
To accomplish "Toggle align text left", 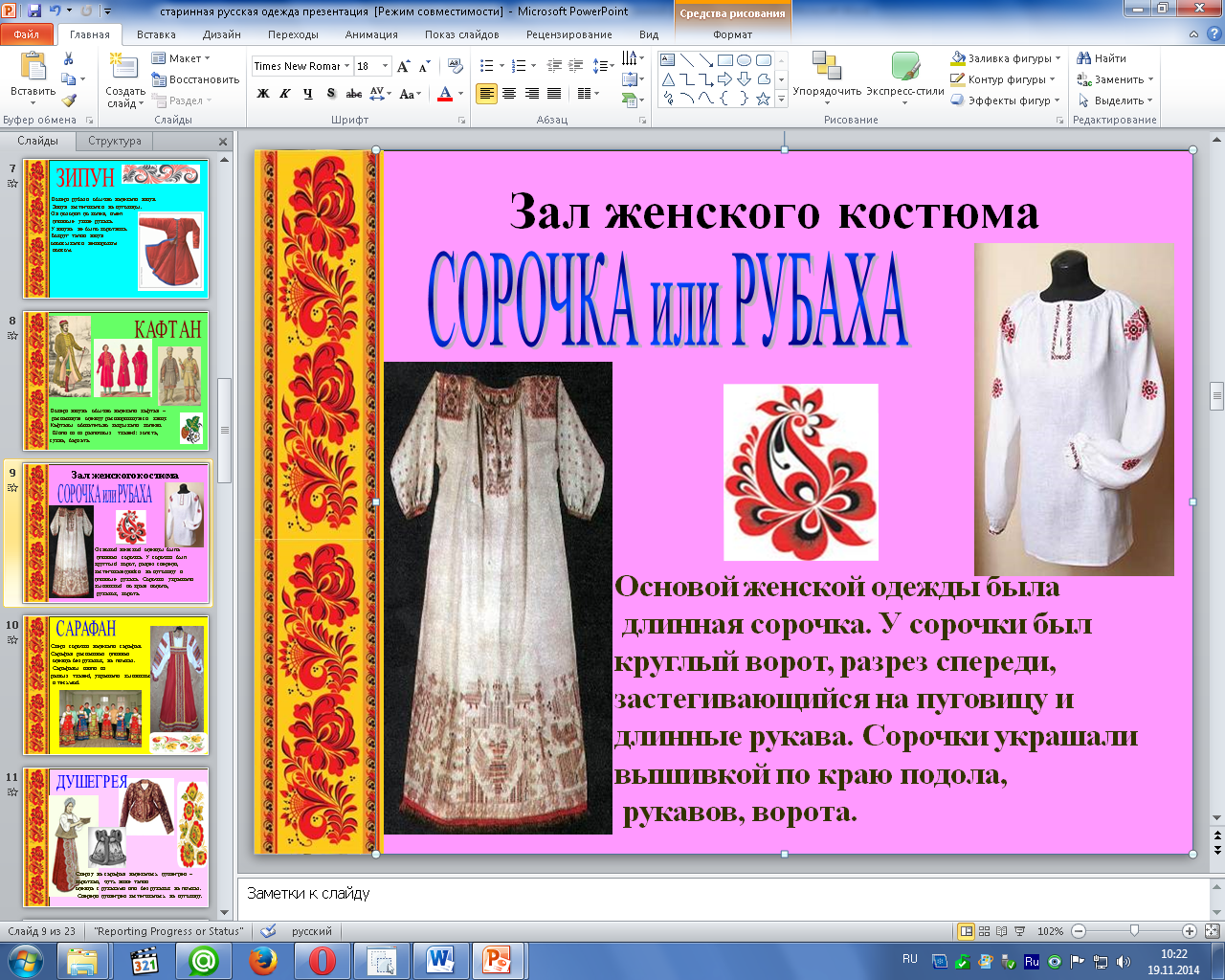I will (487, 94).
